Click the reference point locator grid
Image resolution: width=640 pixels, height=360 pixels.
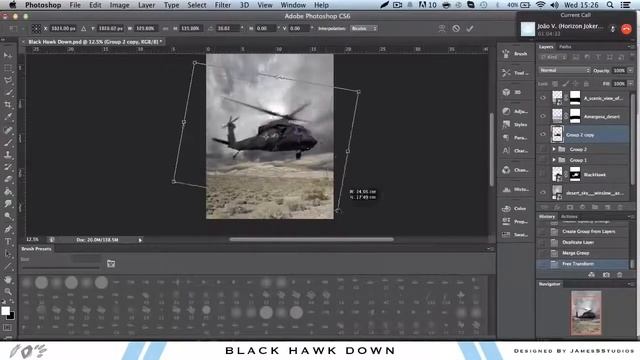tap(36, 28)
